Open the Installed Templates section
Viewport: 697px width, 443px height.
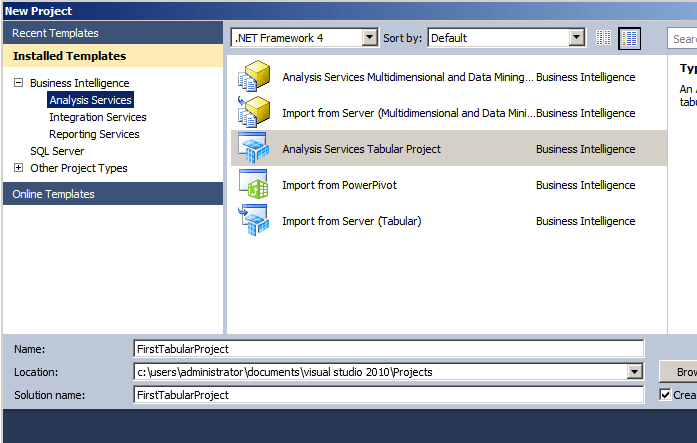click(113, 56)
